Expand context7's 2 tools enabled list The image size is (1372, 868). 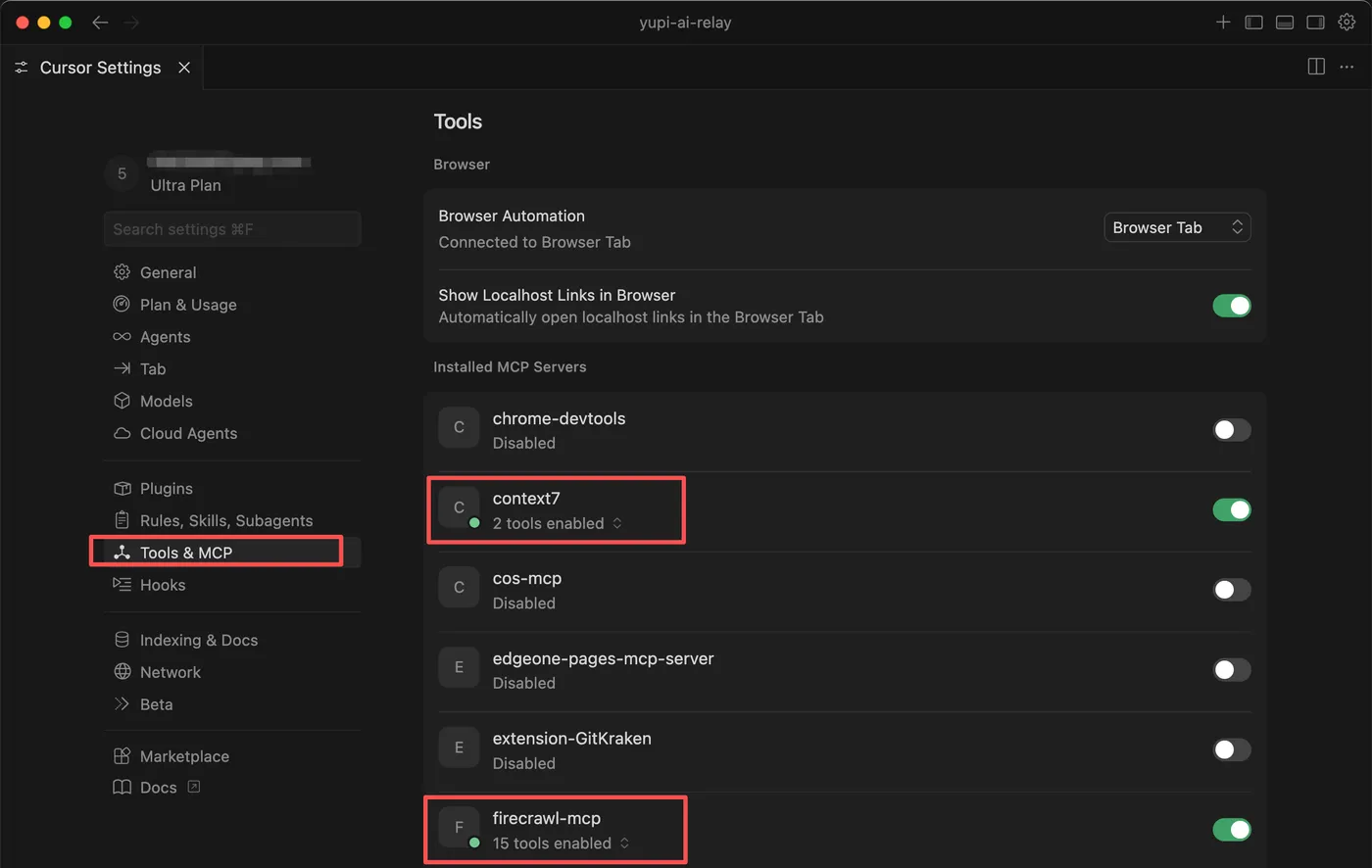coord(557,523)
